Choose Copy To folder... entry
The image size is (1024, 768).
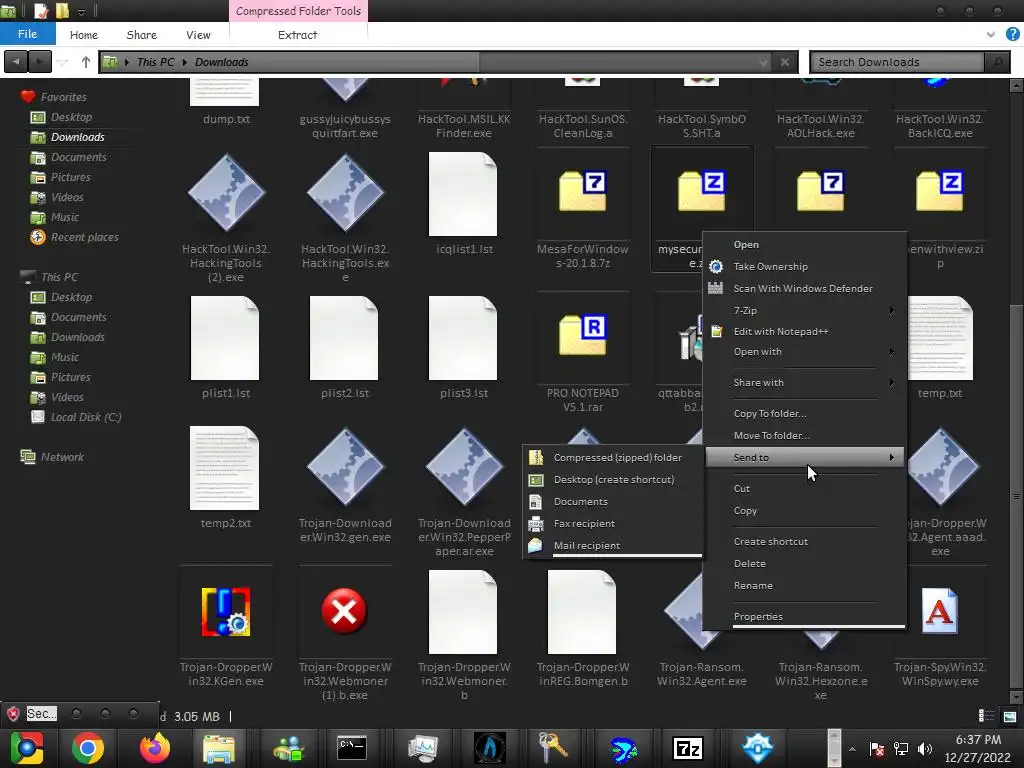pyautogui.click(x=806, y=413)
